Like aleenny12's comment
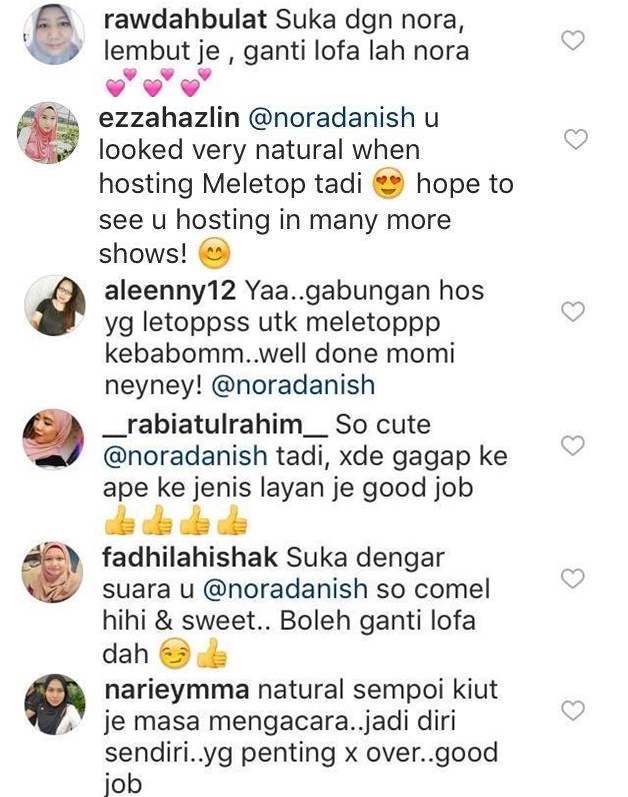Image resolution: width=628 pixels, height=797 pixels. pyautogui.click(x=573, y=311)
